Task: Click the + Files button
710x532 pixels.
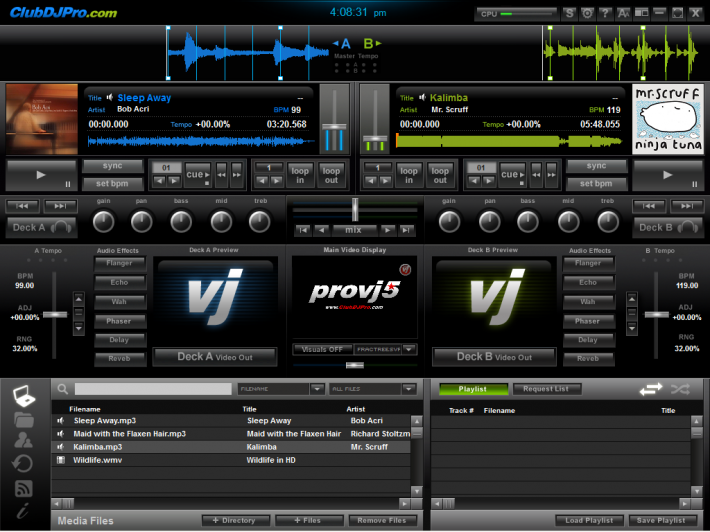Action: point(309,521)
